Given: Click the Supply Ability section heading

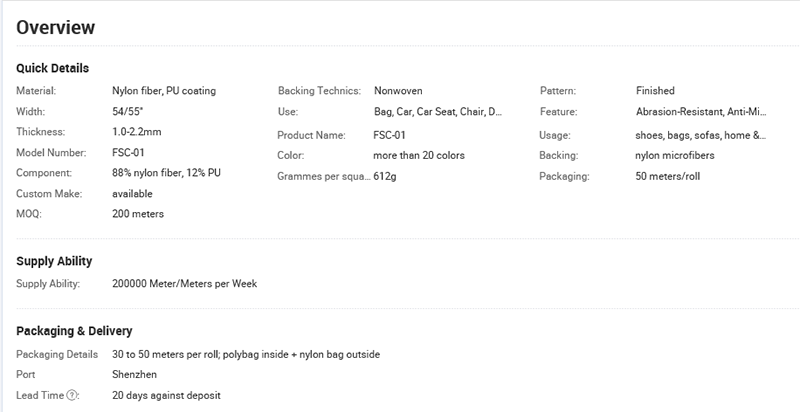Looking at the screenshot, I should [x=54, y=261].
